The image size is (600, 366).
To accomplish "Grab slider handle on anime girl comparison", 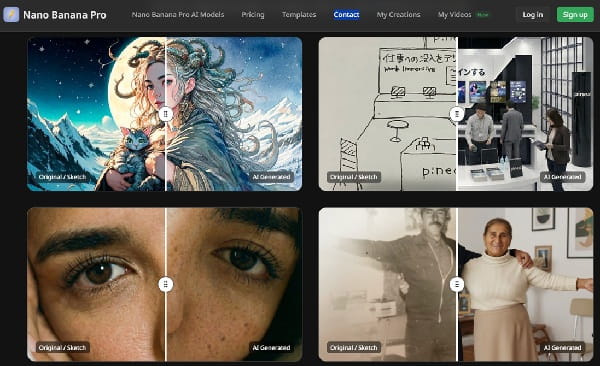I will click(166, 114).
